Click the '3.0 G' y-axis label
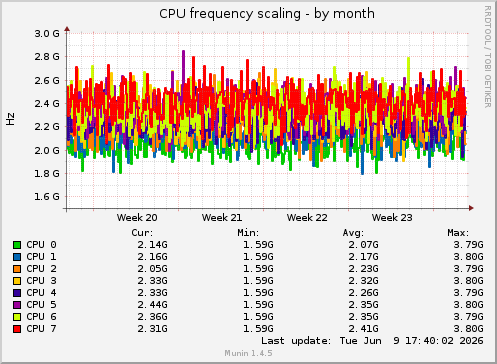497x364 pixels. pyautogui.click(x=47, y=34)
